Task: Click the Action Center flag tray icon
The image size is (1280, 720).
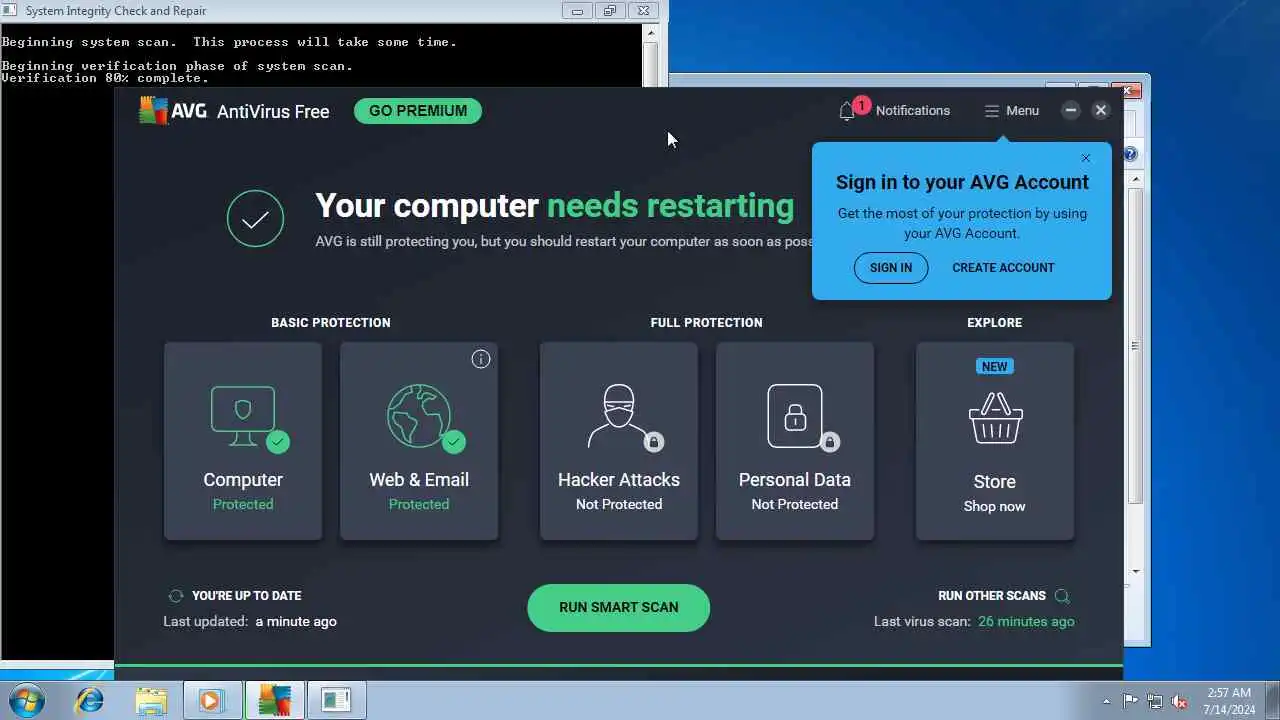Action: [x=1131, y=701]
